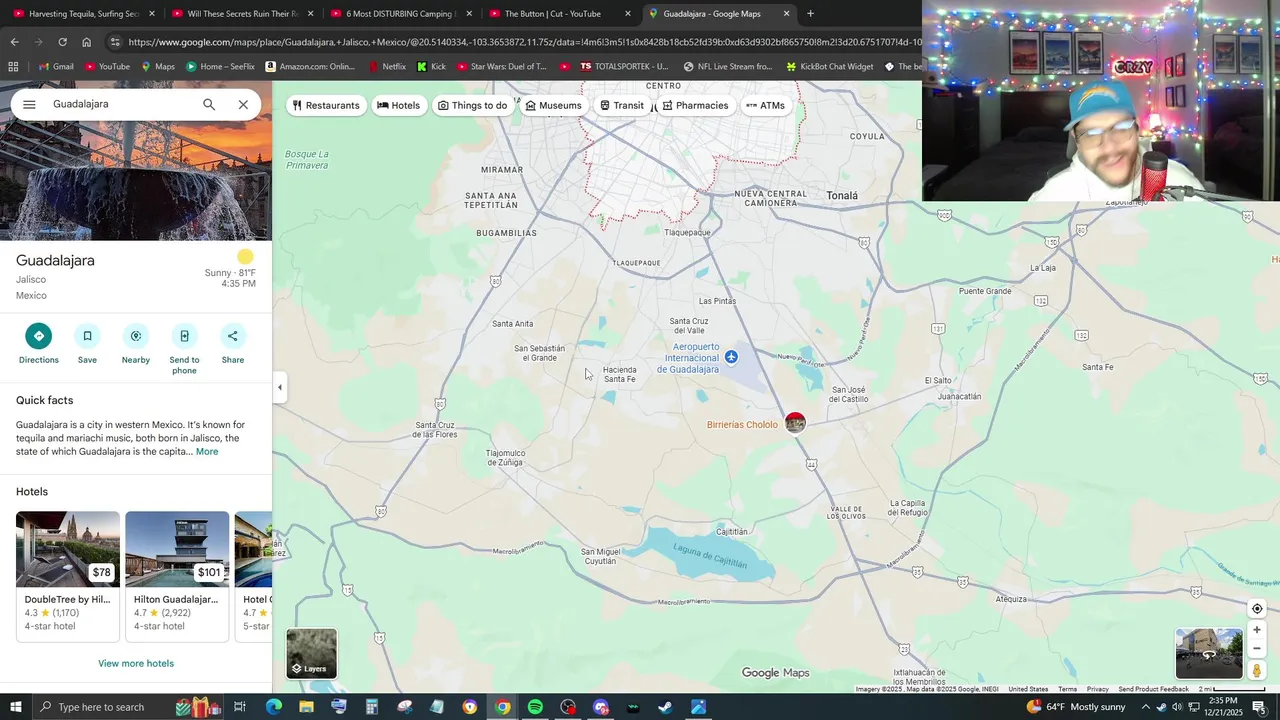Filter map by Hotels chip
This screenshot has height=720, width=1280.
point(398,105)
